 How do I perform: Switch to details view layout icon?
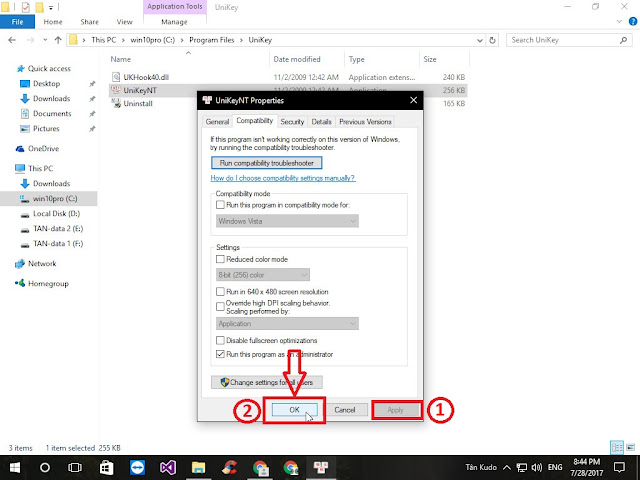tap(617, 448)
